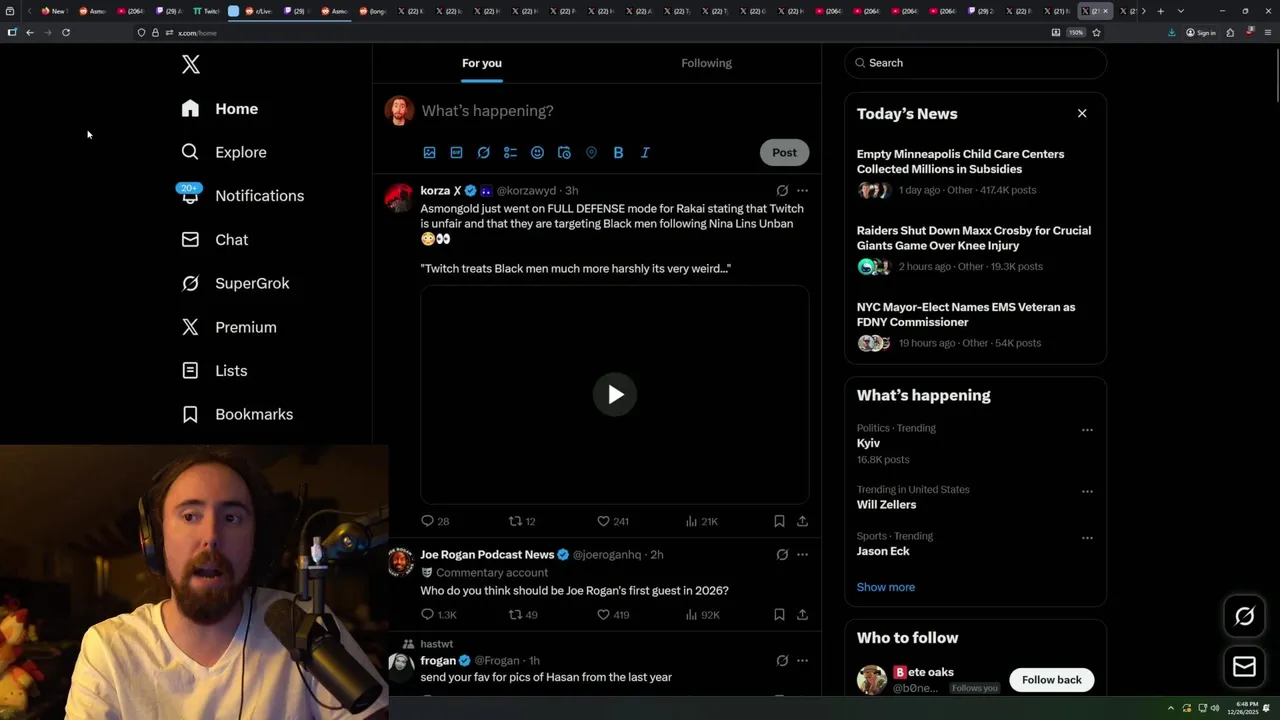
Task: Like korza's post with 241 likes
Action: (x=613, y=521)
